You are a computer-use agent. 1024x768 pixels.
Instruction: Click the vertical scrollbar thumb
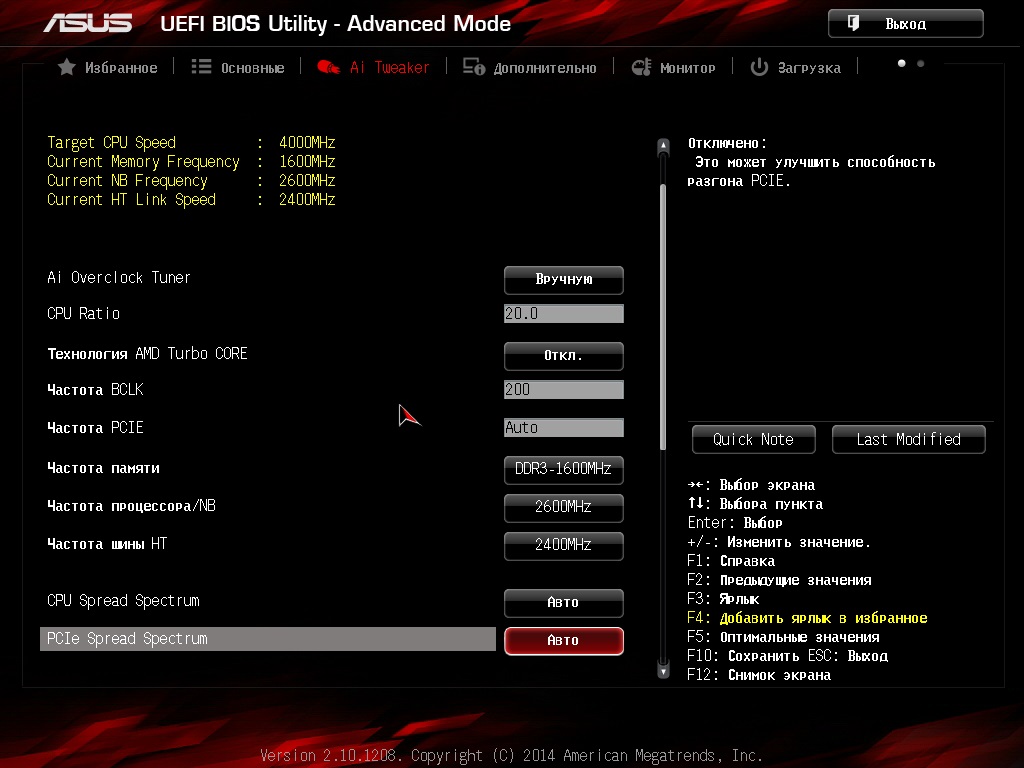click(664, 317)
